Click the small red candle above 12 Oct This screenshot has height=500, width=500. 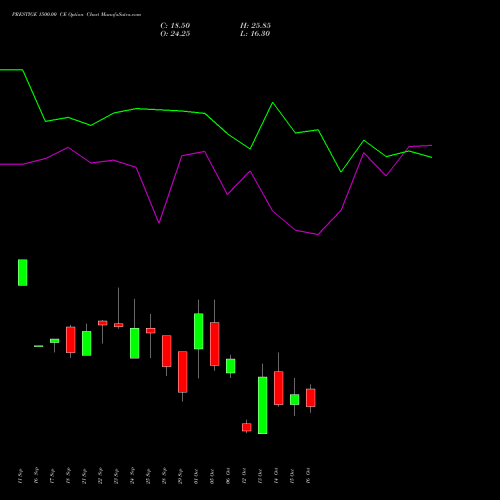[247, 427]
